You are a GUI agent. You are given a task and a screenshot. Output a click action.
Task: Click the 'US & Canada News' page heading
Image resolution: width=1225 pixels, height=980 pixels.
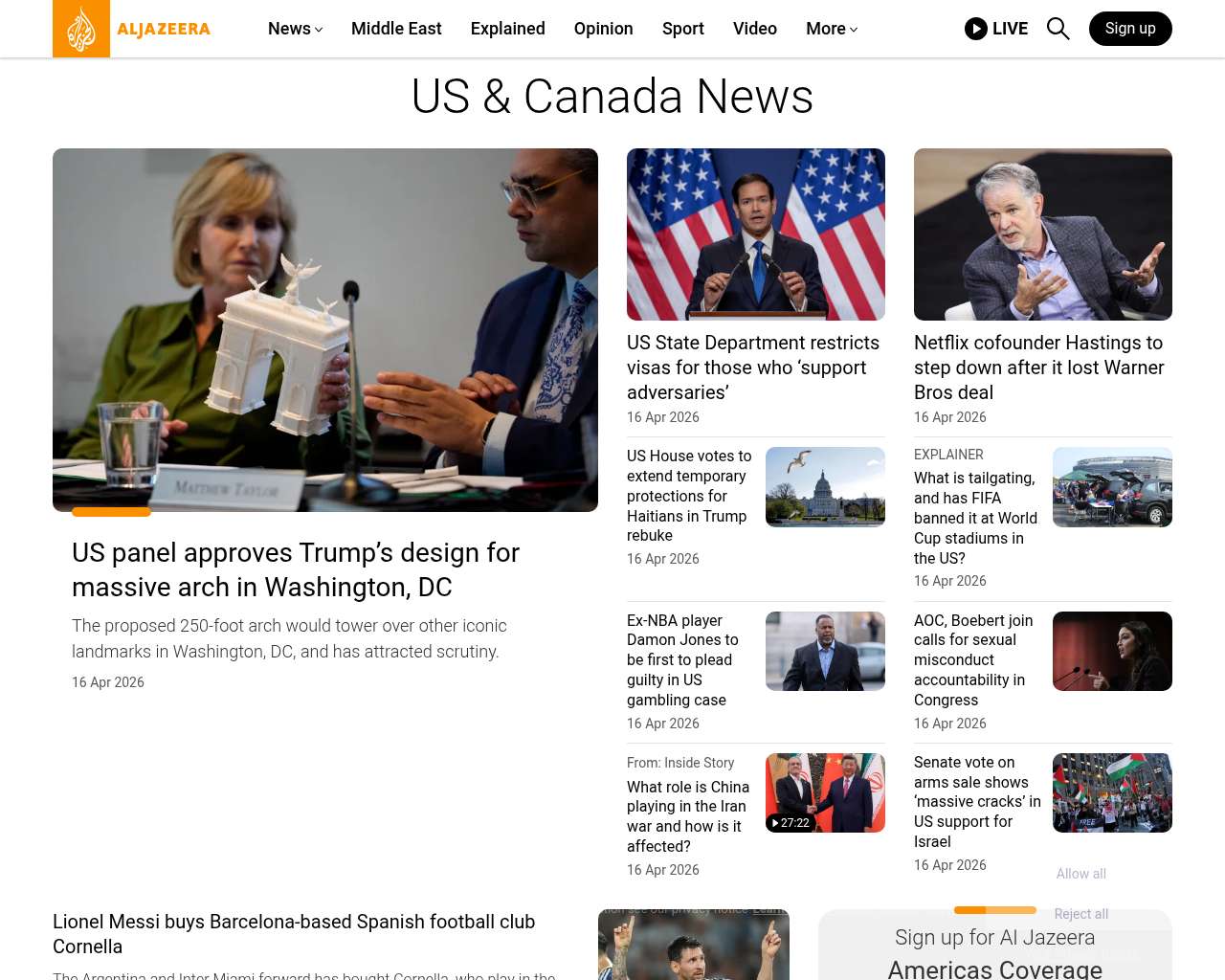point(612,97)
